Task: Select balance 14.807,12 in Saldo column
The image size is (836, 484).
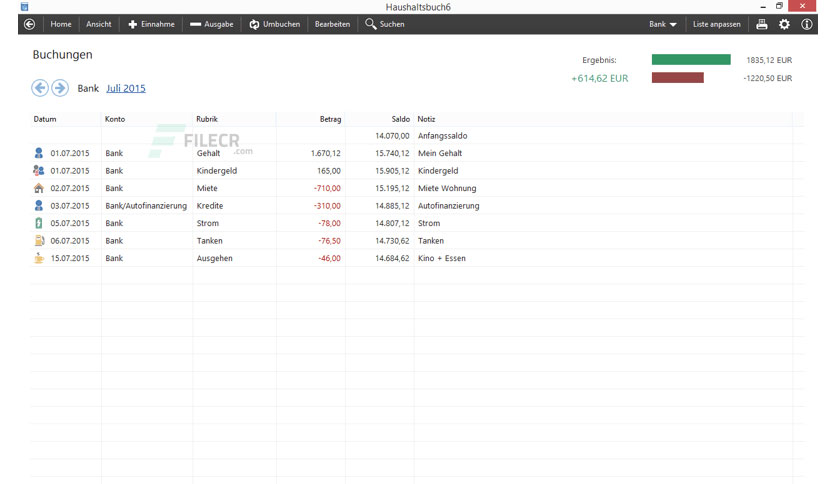Action: tap(392, 223)
